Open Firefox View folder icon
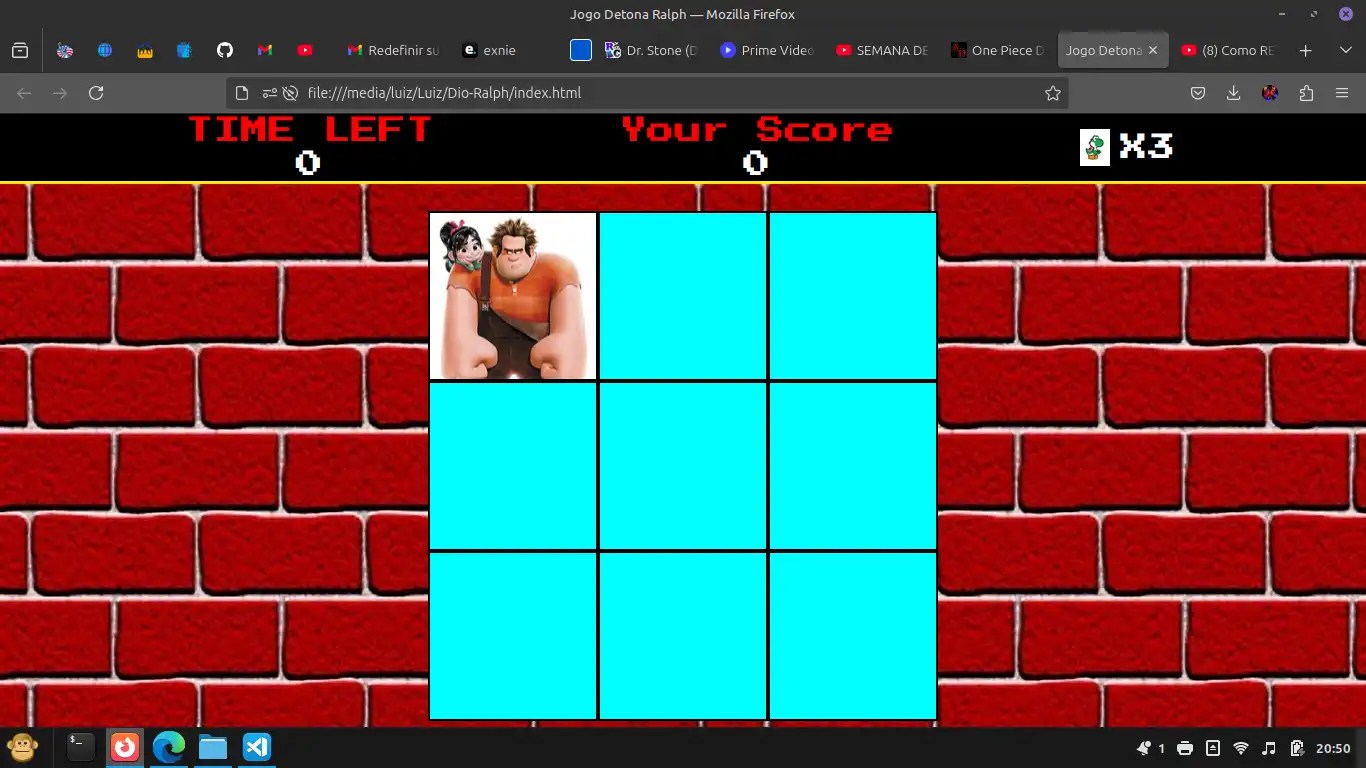 (x=20, y=50)
